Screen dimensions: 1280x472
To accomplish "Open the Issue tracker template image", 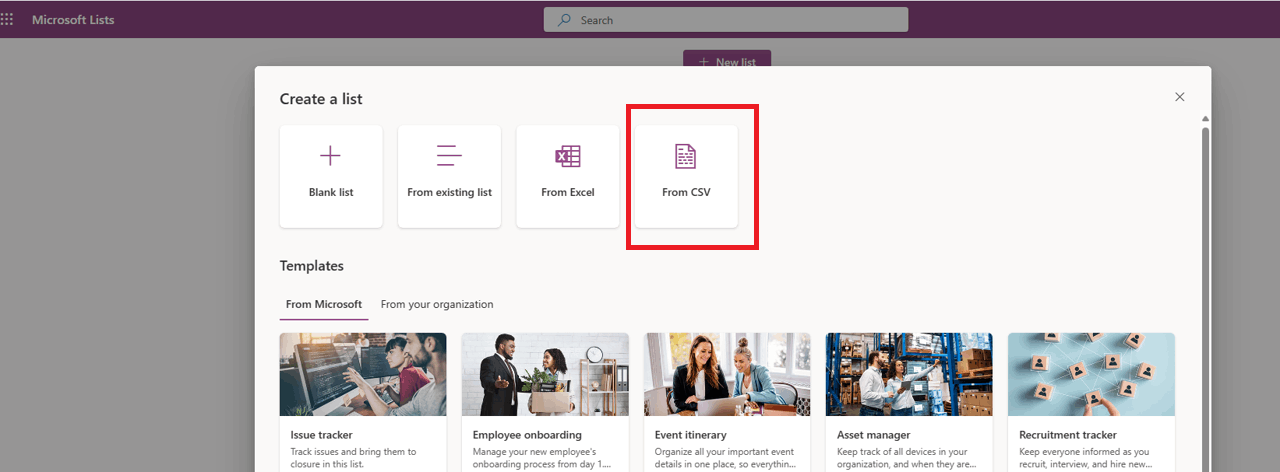I will pos(363,374).
